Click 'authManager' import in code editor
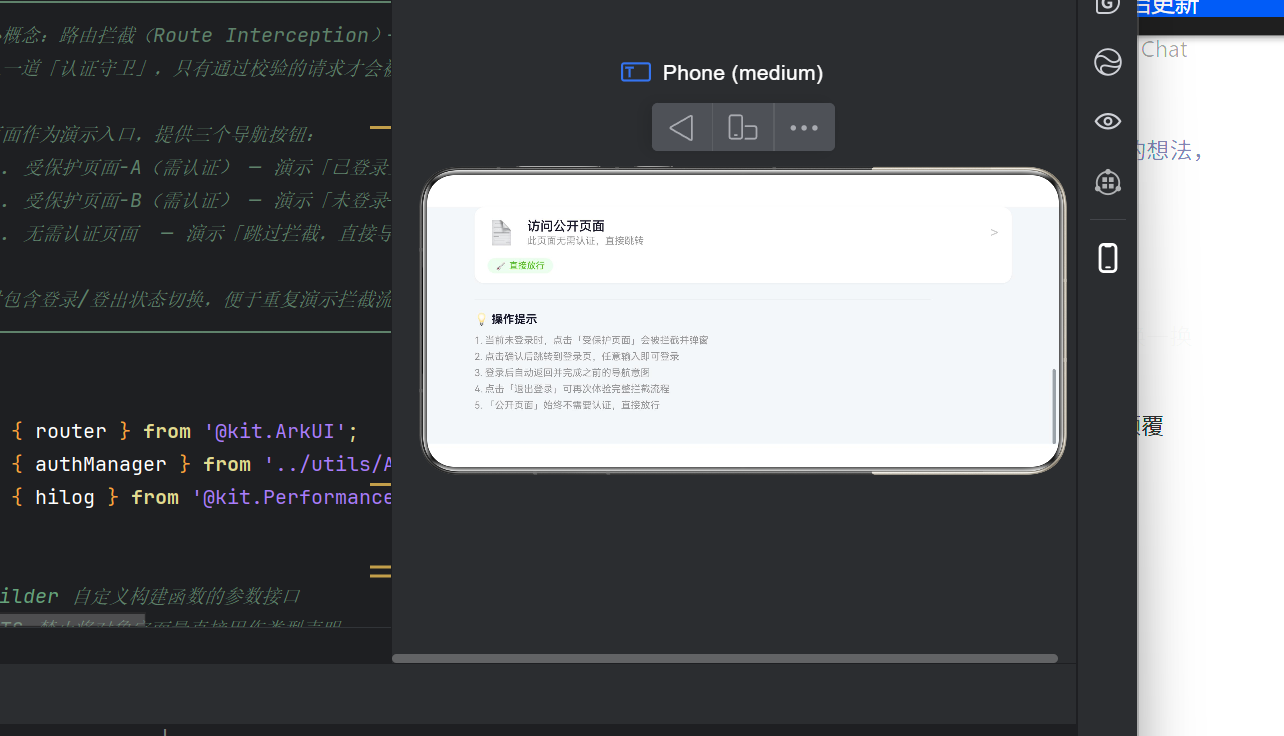This screenshot has height=736, width=1284. [x=101, y=464]
